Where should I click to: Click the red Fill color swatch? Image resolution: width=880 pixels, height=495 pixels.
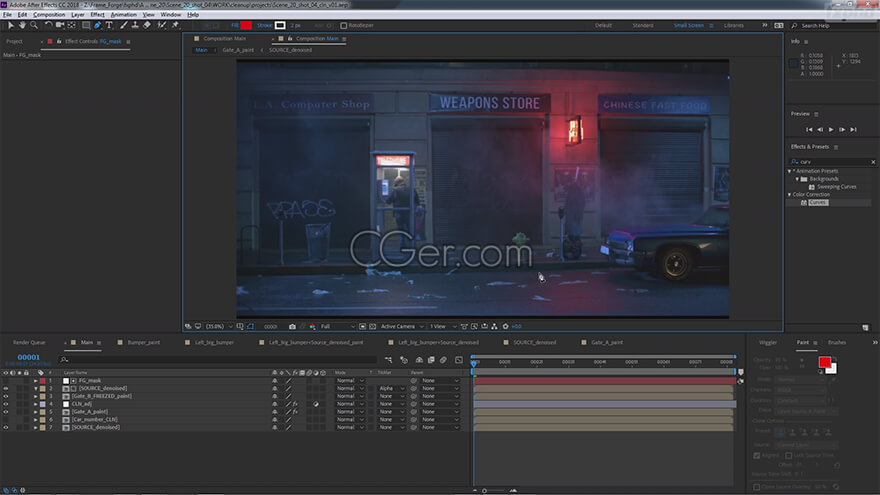(x=246, y=25)
